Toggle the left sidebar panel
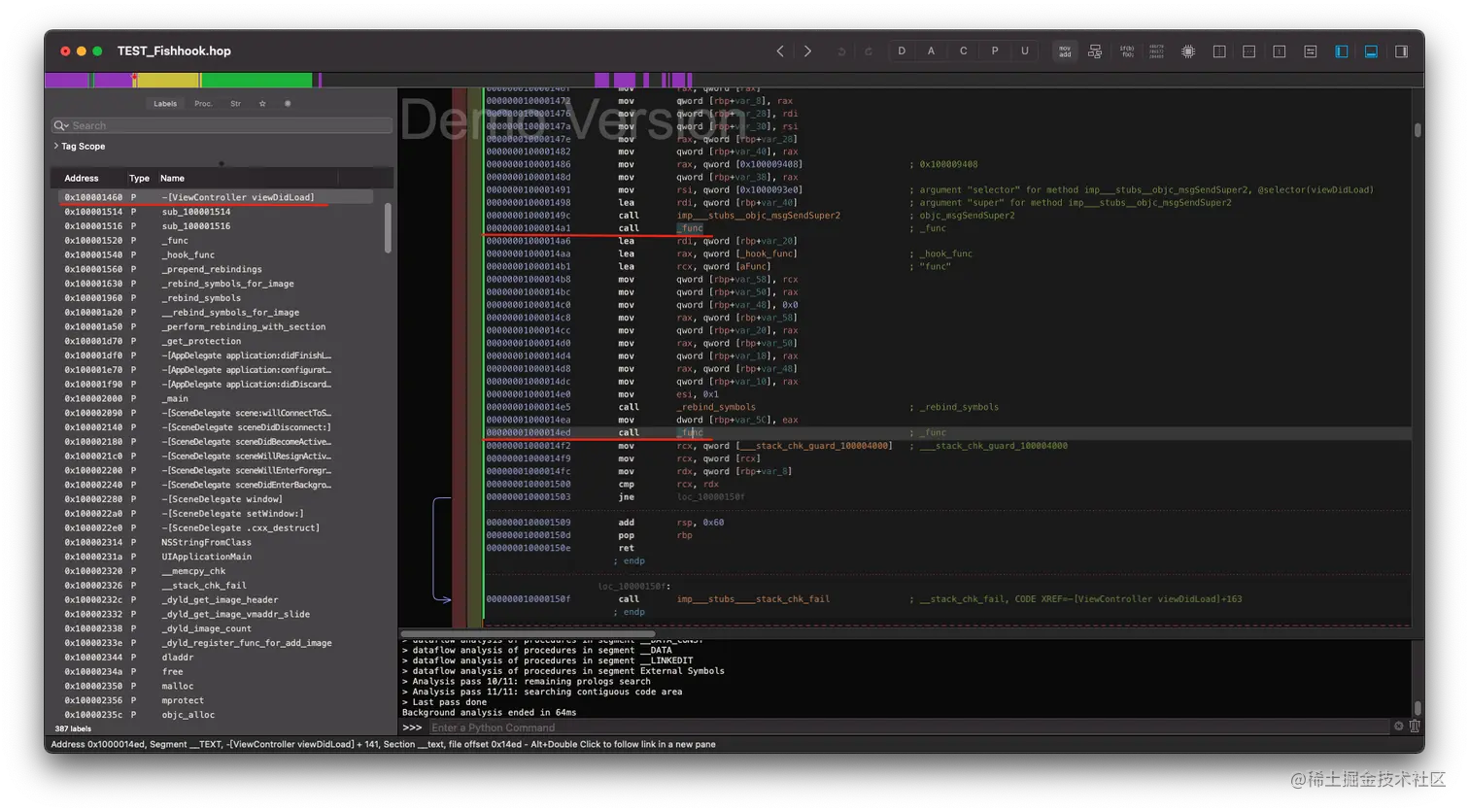The image size is (1469, 812). click(1342, 51)
